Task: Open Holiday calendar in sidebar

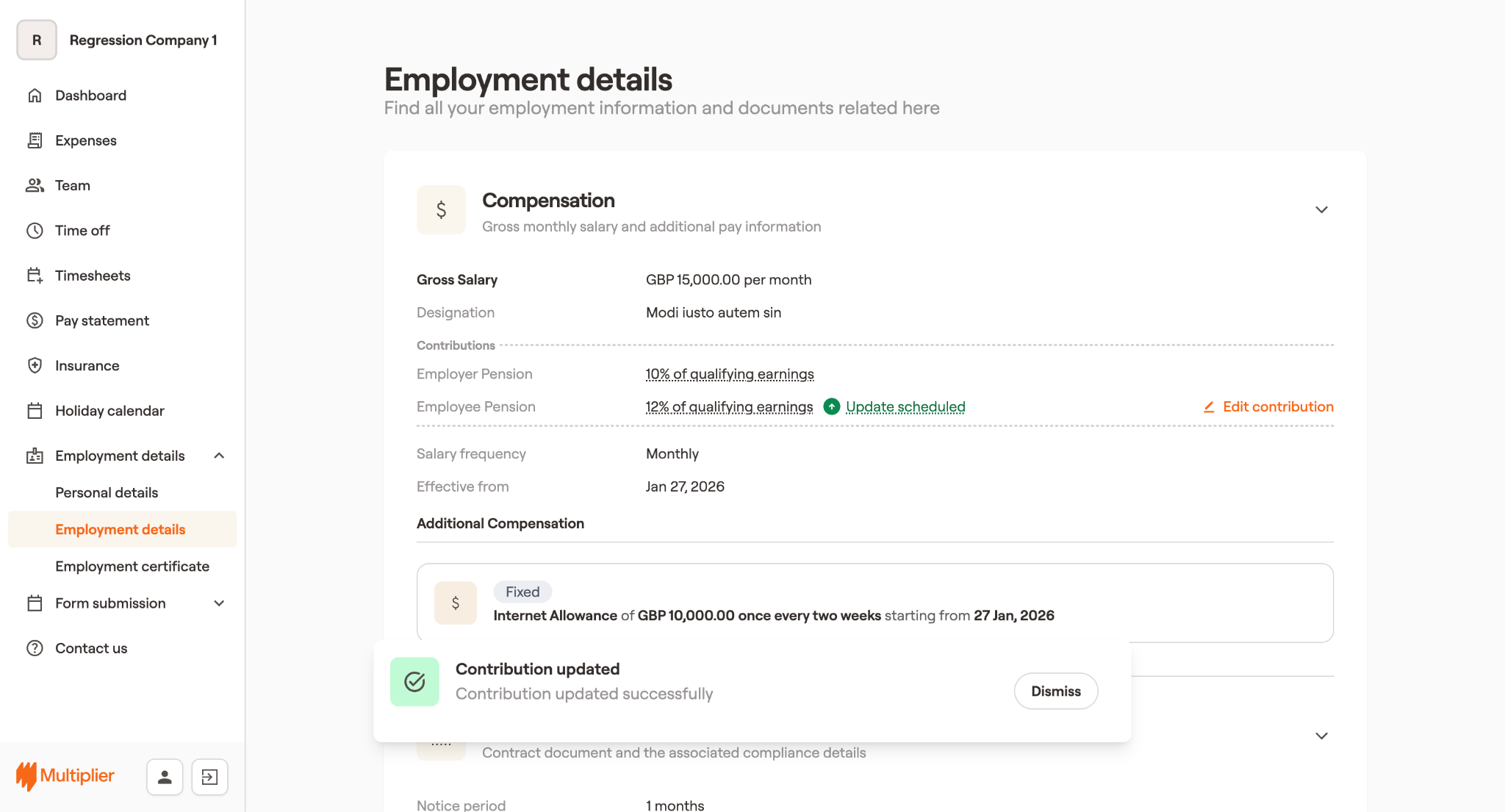Action: pos(109,411)
